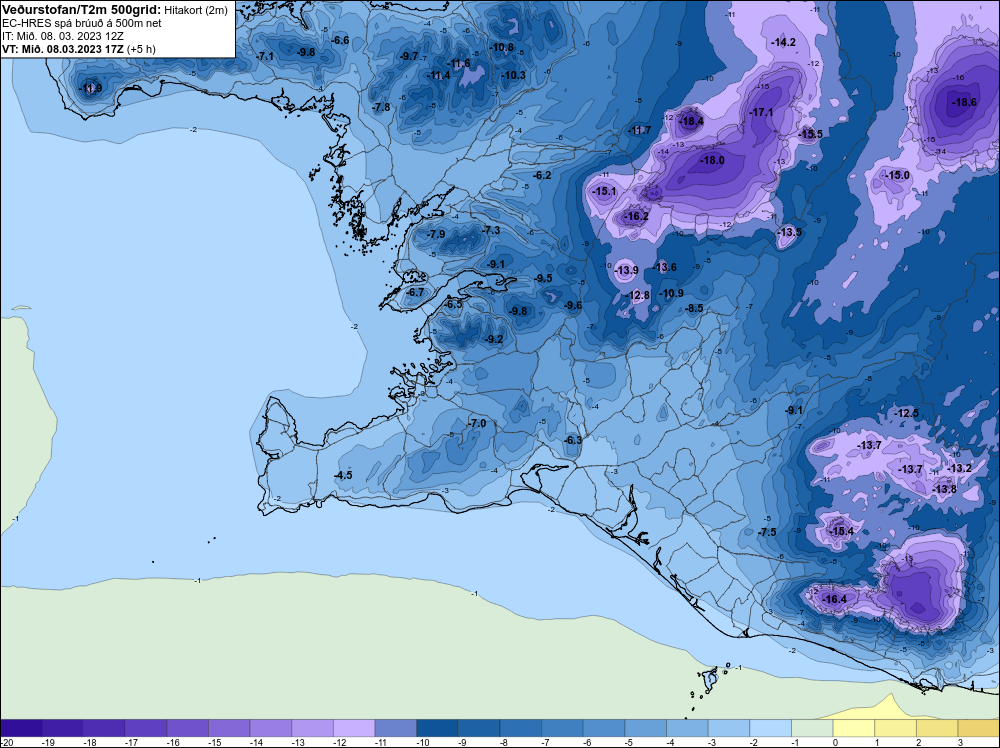Click legend swatch between -1 and 0
Image resolution: width=1000 pixels, height=748 pixels.
click(x=812, y=728)
